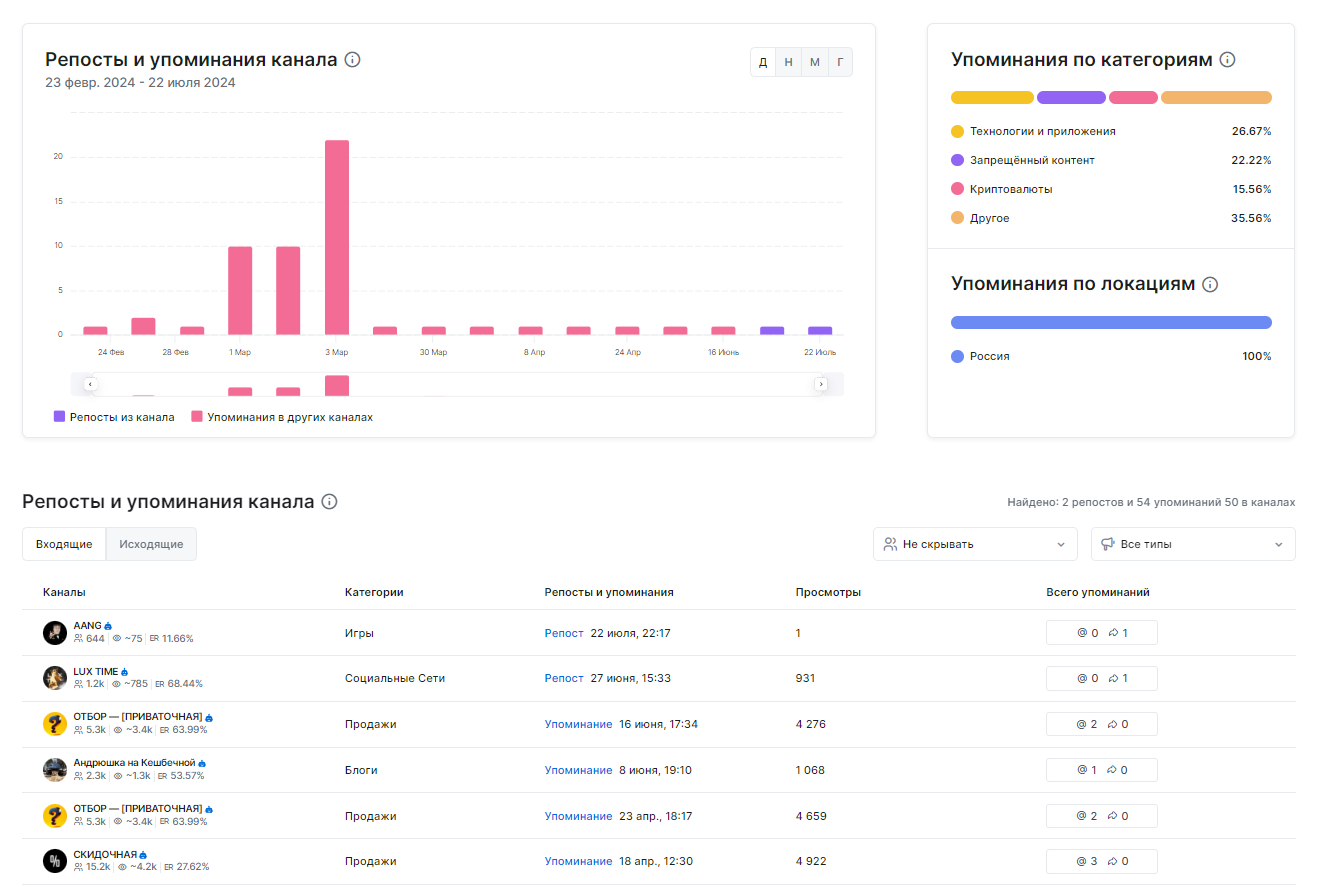The width and height of the screenshot is (1319, 887).
Task: Open info icon beside chart title
Action: pyautogui.click(x=352, y=60)
